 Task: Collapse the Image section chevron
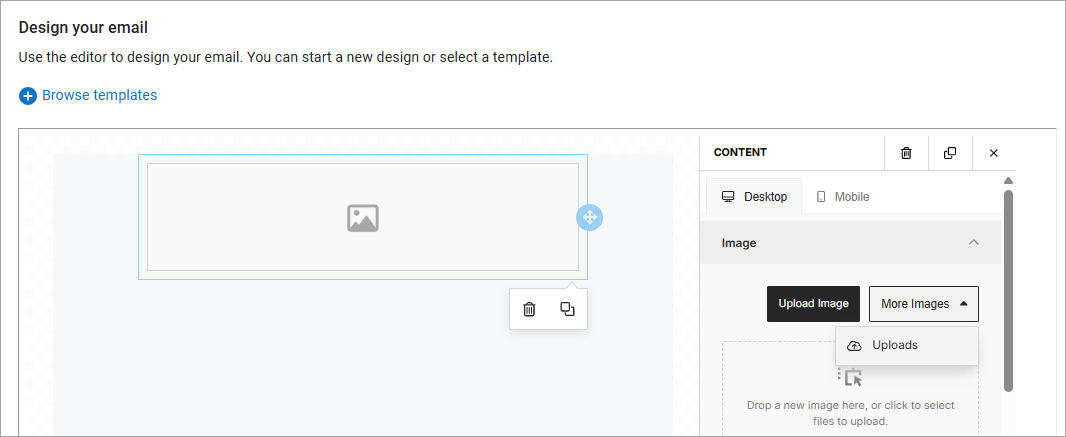(973, 243)
